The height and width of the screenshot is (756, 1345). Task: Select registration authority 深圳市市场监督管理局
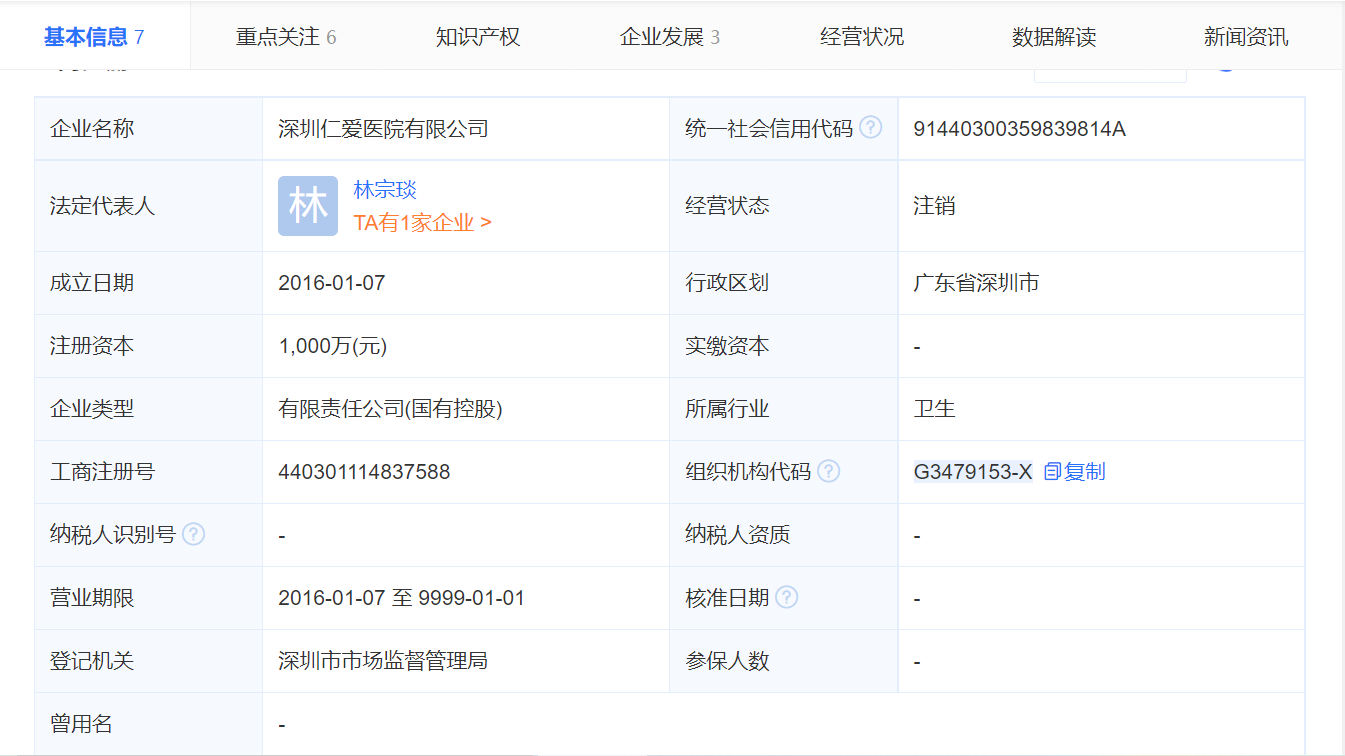[x=383, y=660]
